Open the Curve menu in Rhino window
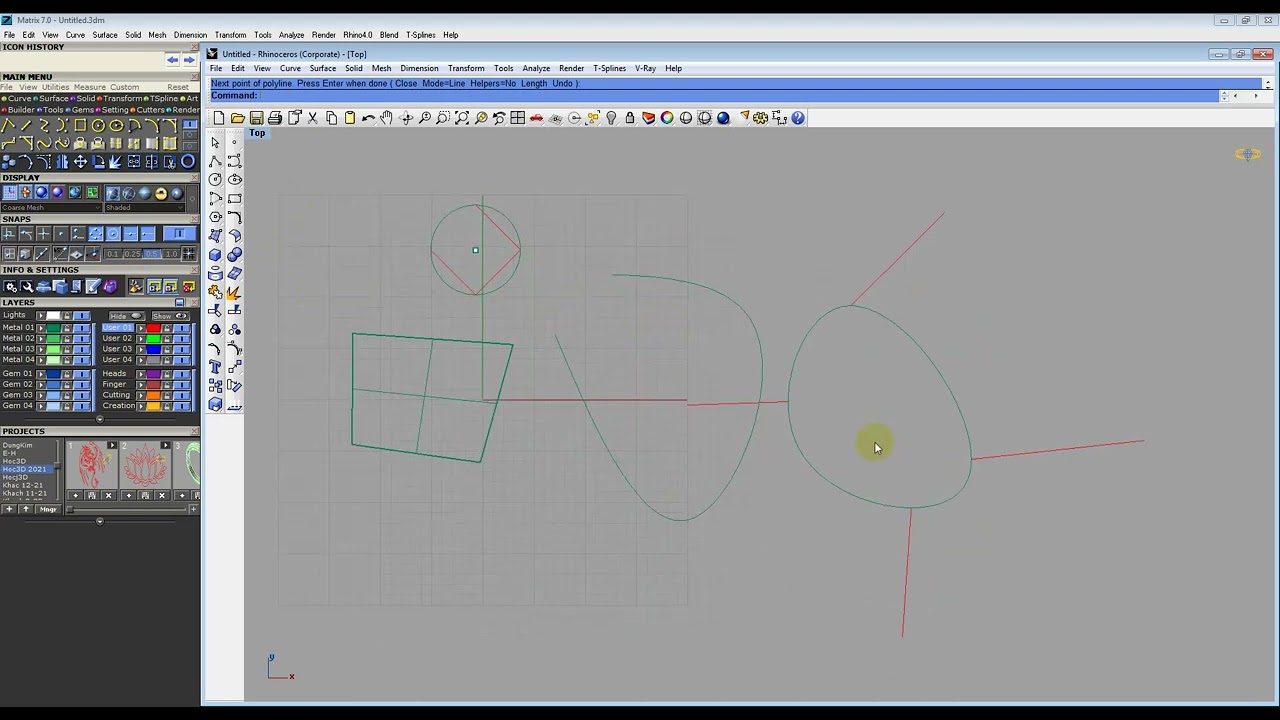Image resolution: width=1280 pixels, height=720 pixels. (290, 68)
